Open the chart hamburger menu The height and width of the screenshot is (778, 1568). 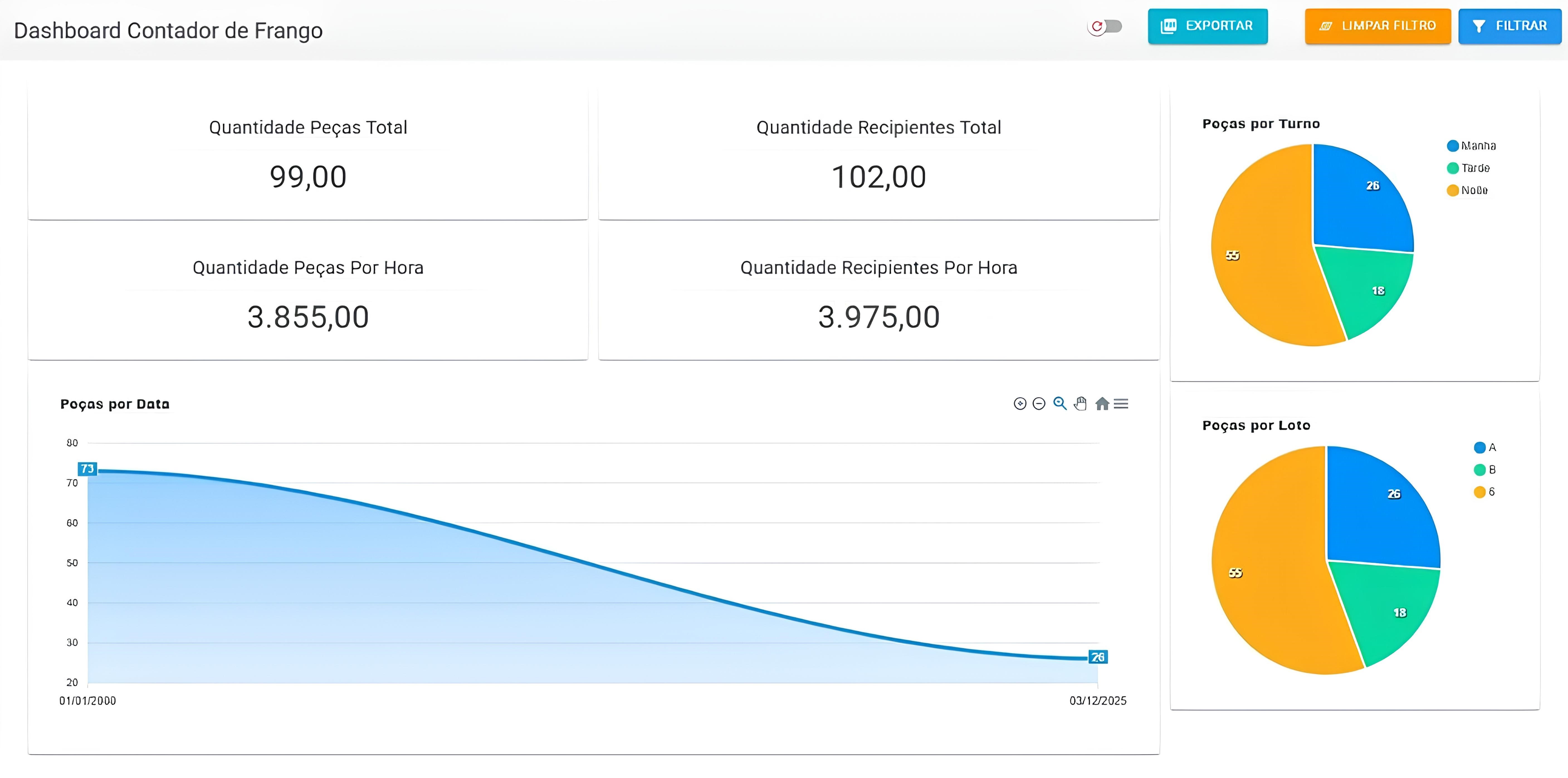(x=1121, y=403)
